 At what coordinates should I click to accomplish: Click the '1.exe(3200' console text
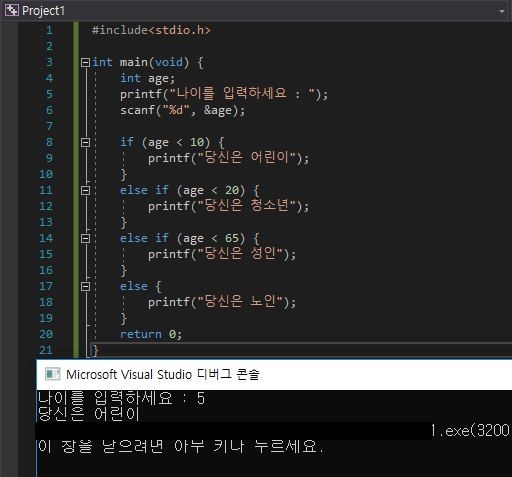click(x=470, y=431)
